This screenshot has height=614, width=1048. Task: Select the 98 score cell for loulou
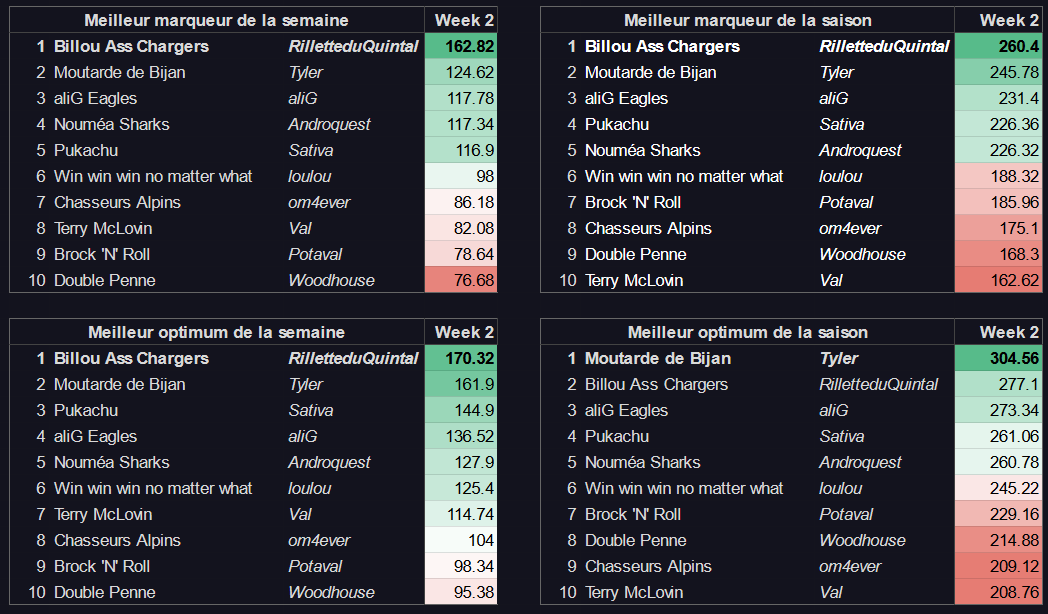461,176
